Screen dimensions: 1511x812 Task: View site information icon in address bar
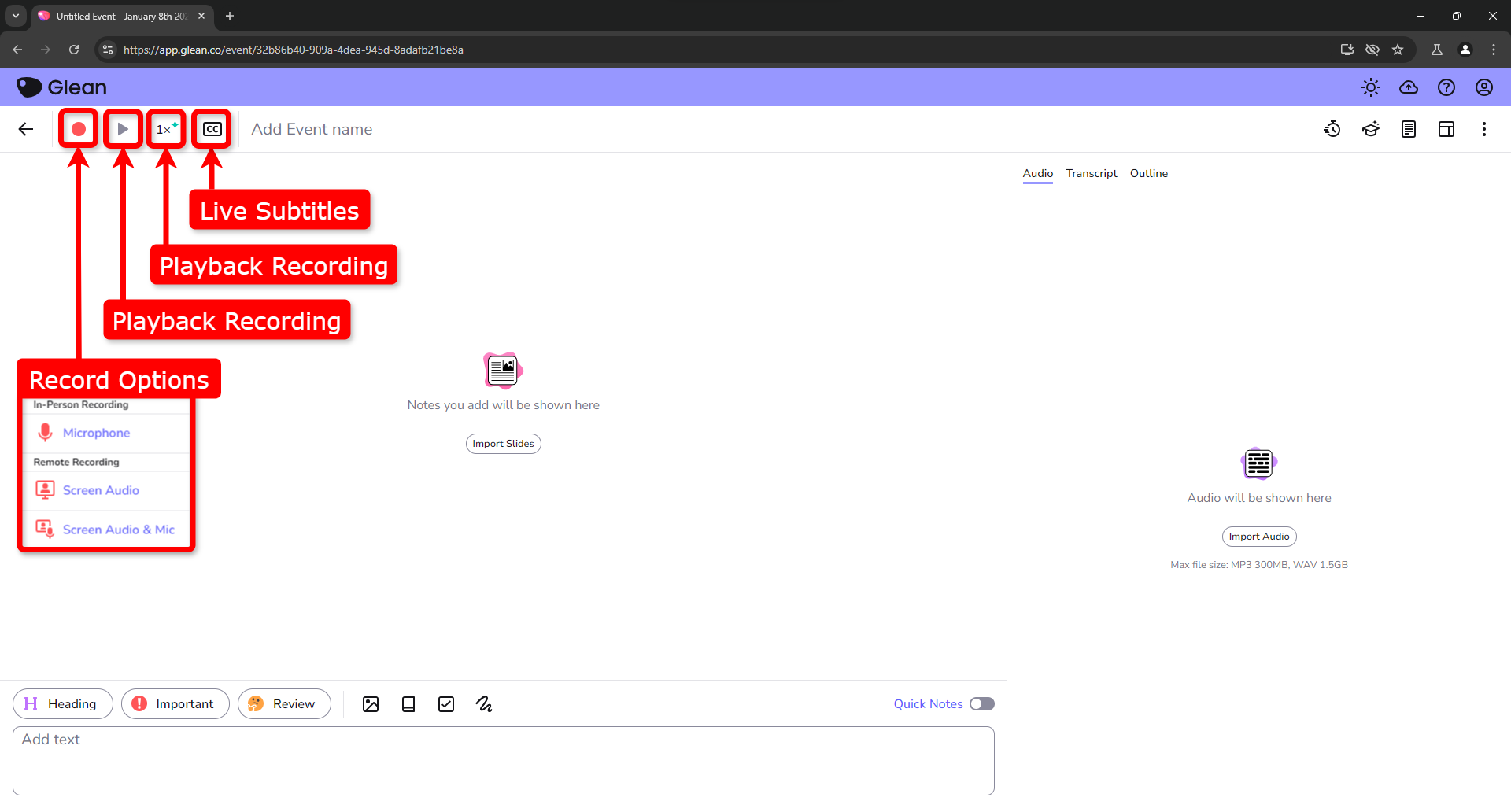[x=108, y=50]
